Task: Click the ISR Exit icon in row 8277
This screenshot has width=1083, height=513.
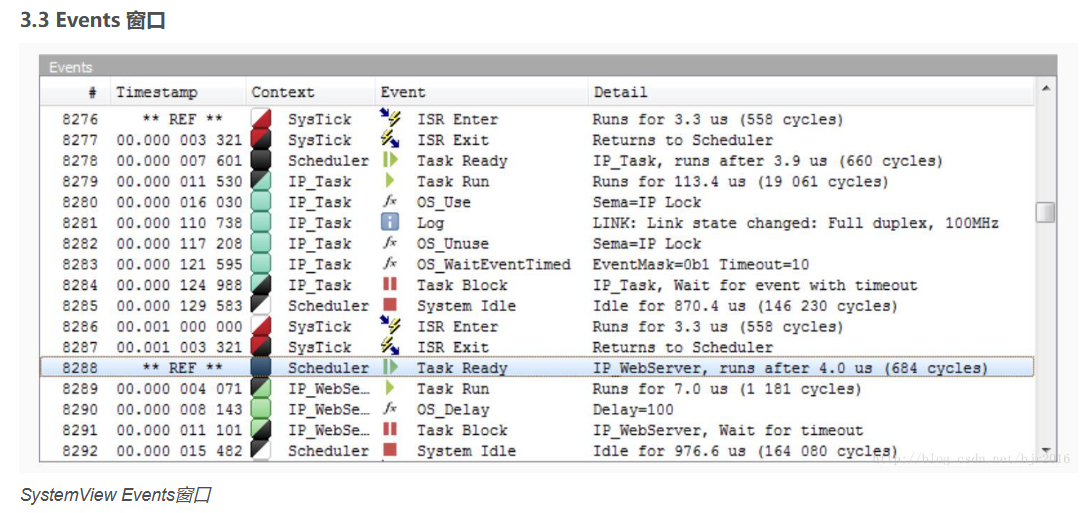Action: (390, 139)
